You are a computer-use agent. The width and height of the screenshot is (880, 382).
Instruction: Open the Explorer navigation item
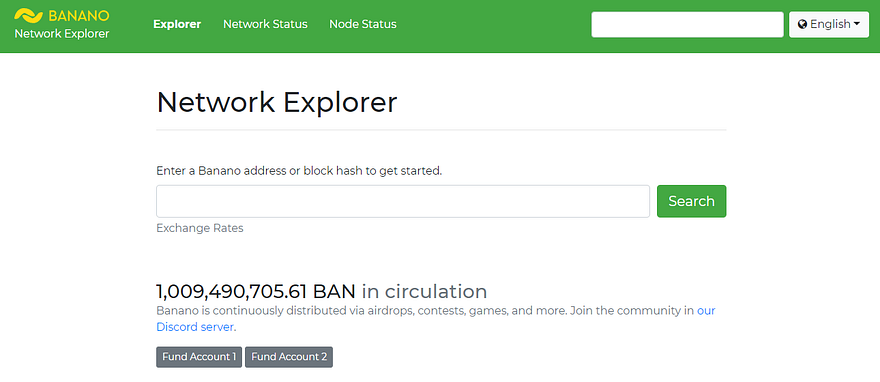(177, 24)
